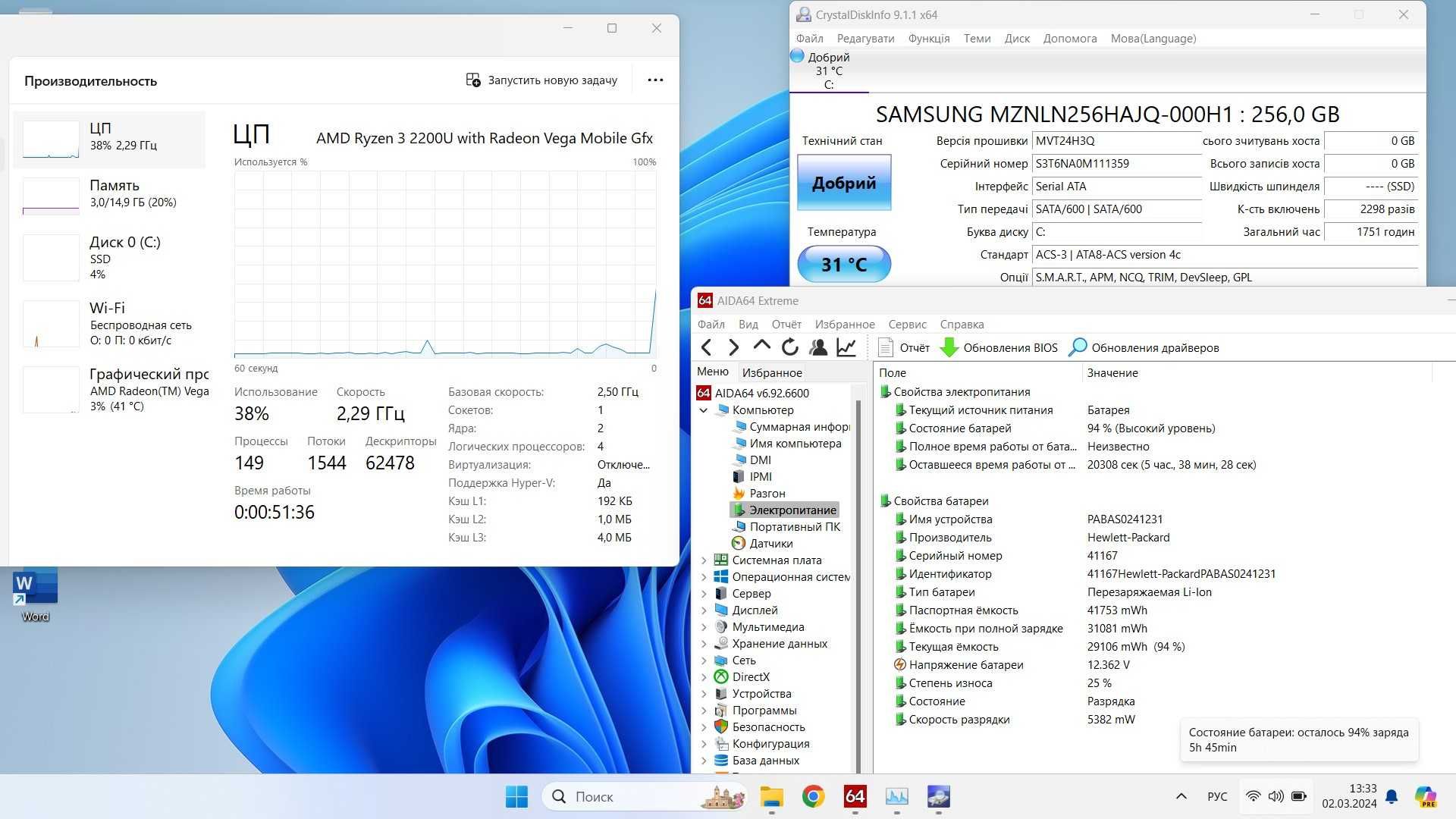The height and width of the screenshot is (819, 1456).
Task: Open CrystalDiskInfo Мова(Language) menu
Action: tap(1153, 39)
